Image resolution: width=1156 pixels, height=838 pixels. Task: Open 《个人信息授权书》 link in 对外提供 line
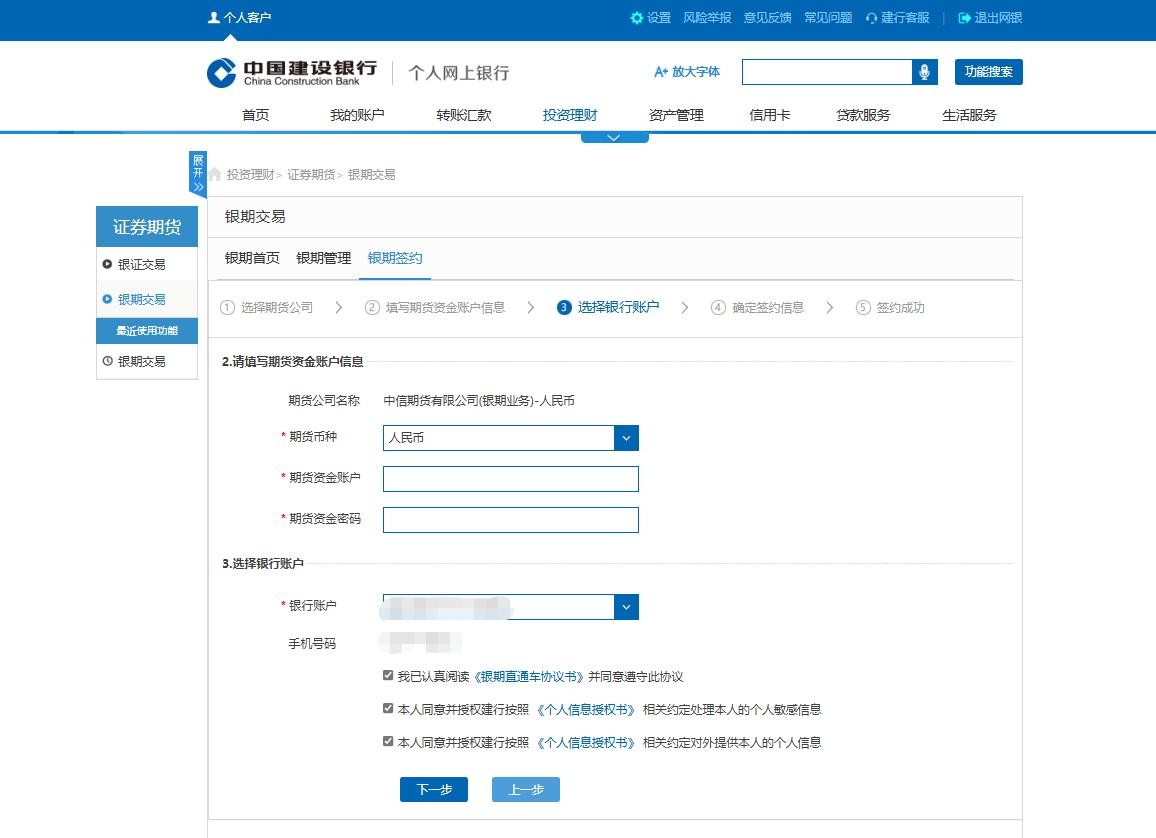(585, 742)
